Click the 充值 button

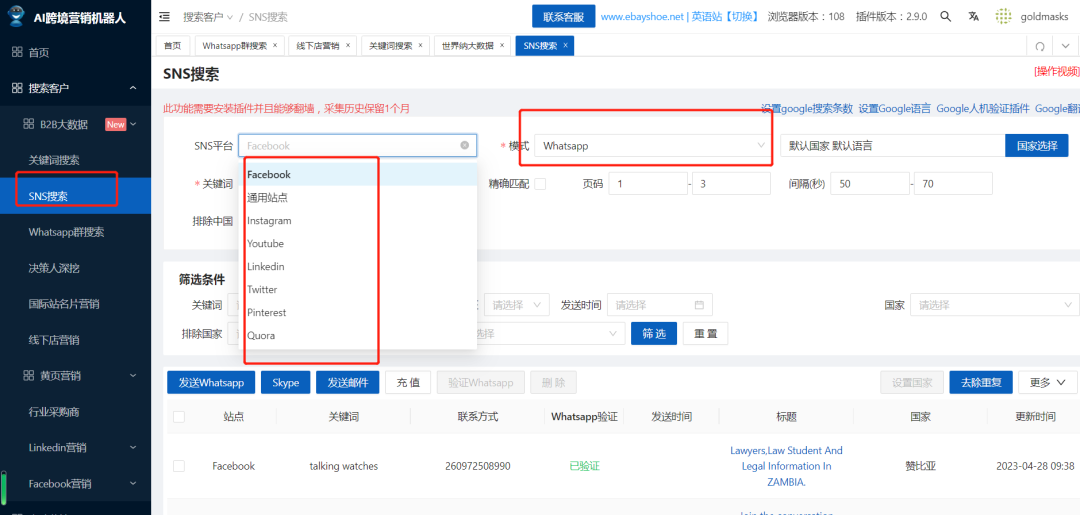(408, 383)
